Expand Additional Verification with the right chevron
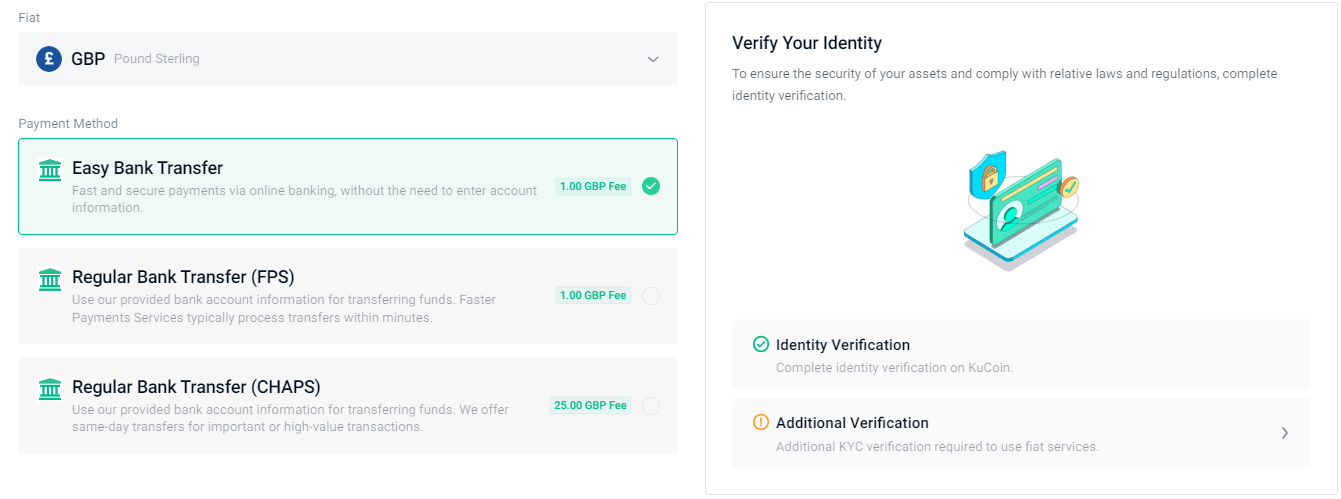 [x=1285, y=433]
